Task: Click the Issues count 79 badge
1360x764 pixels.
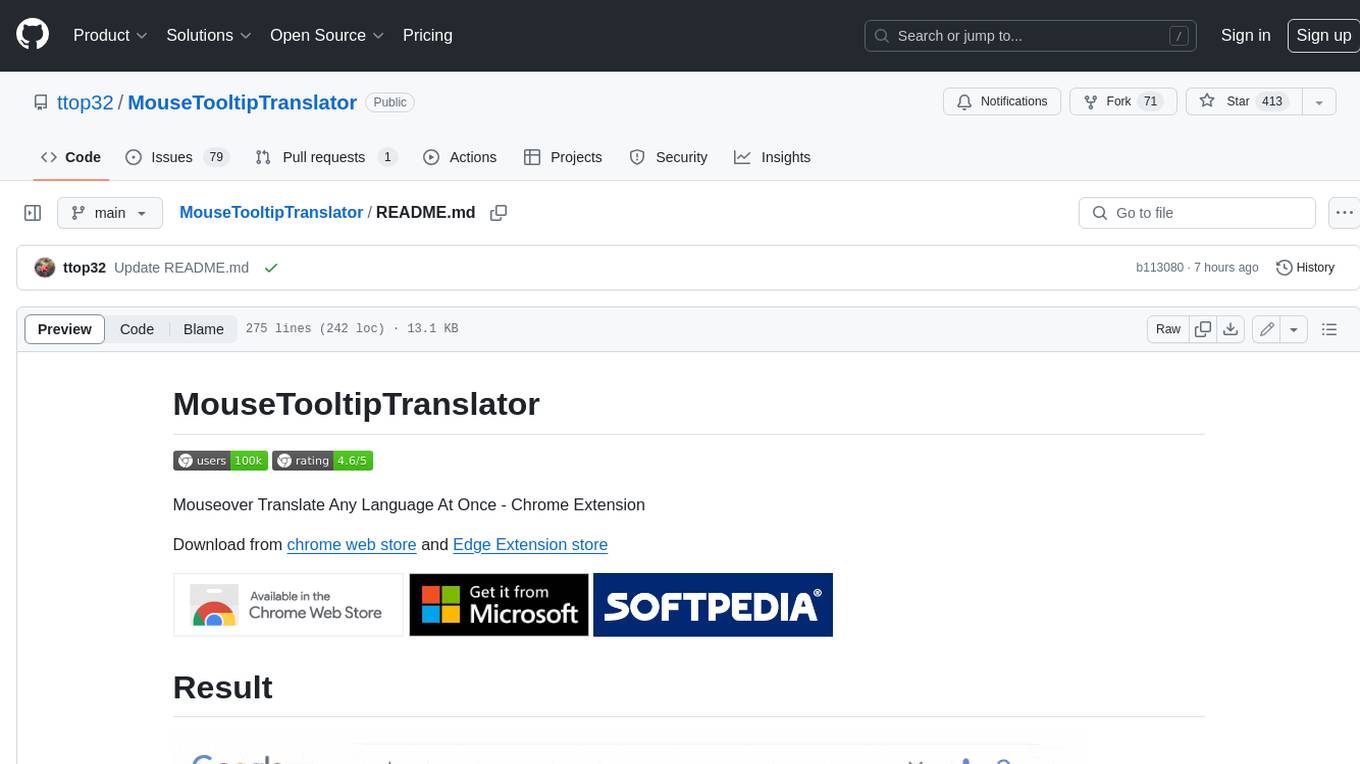Action: click(x=215, y=157)
